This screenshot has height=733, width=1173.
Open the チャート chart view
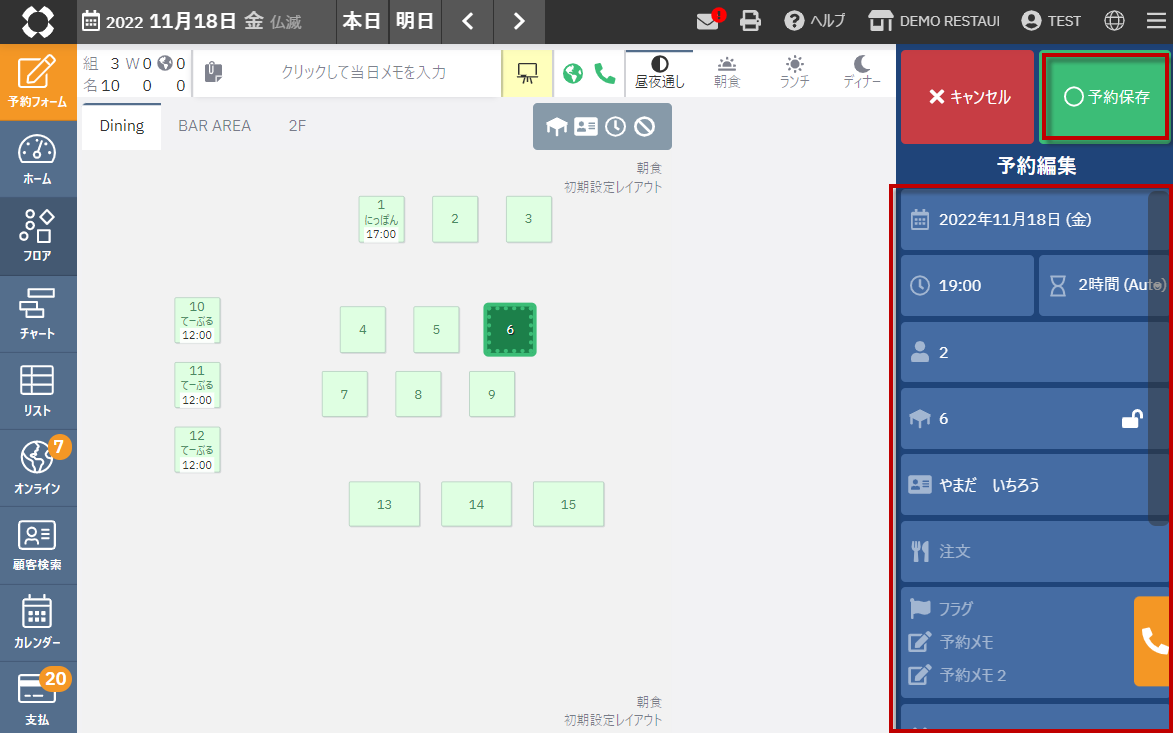(37, 313)
